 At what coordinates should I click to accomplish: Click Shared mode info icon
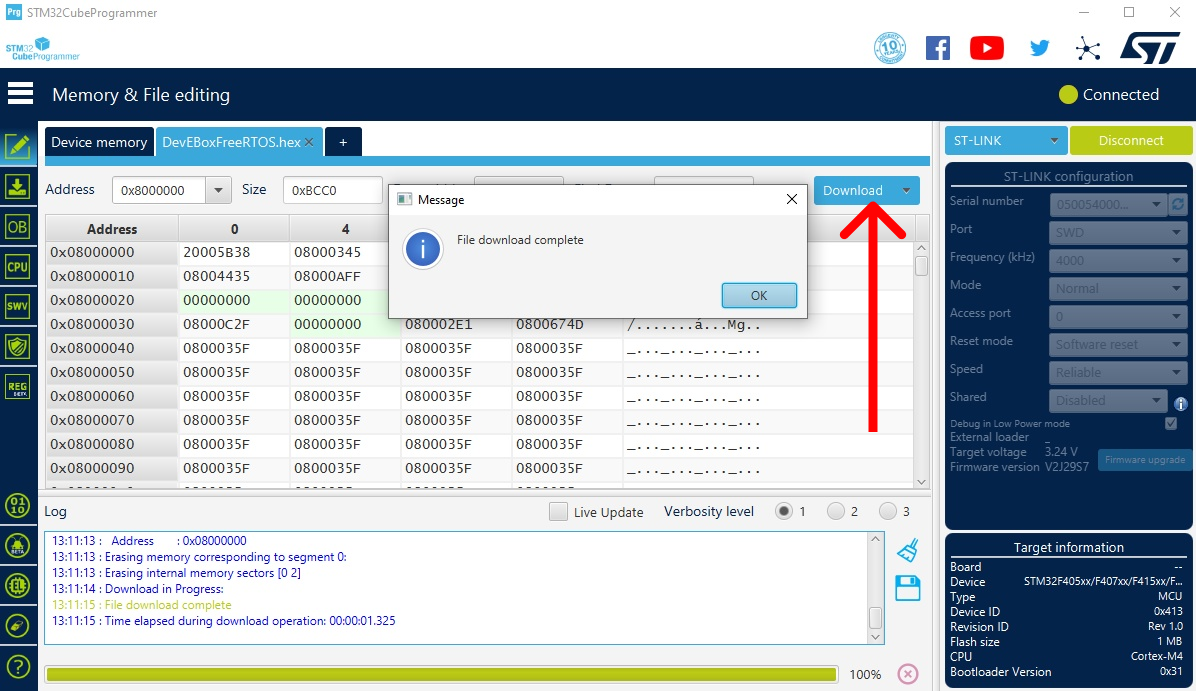1180,403
